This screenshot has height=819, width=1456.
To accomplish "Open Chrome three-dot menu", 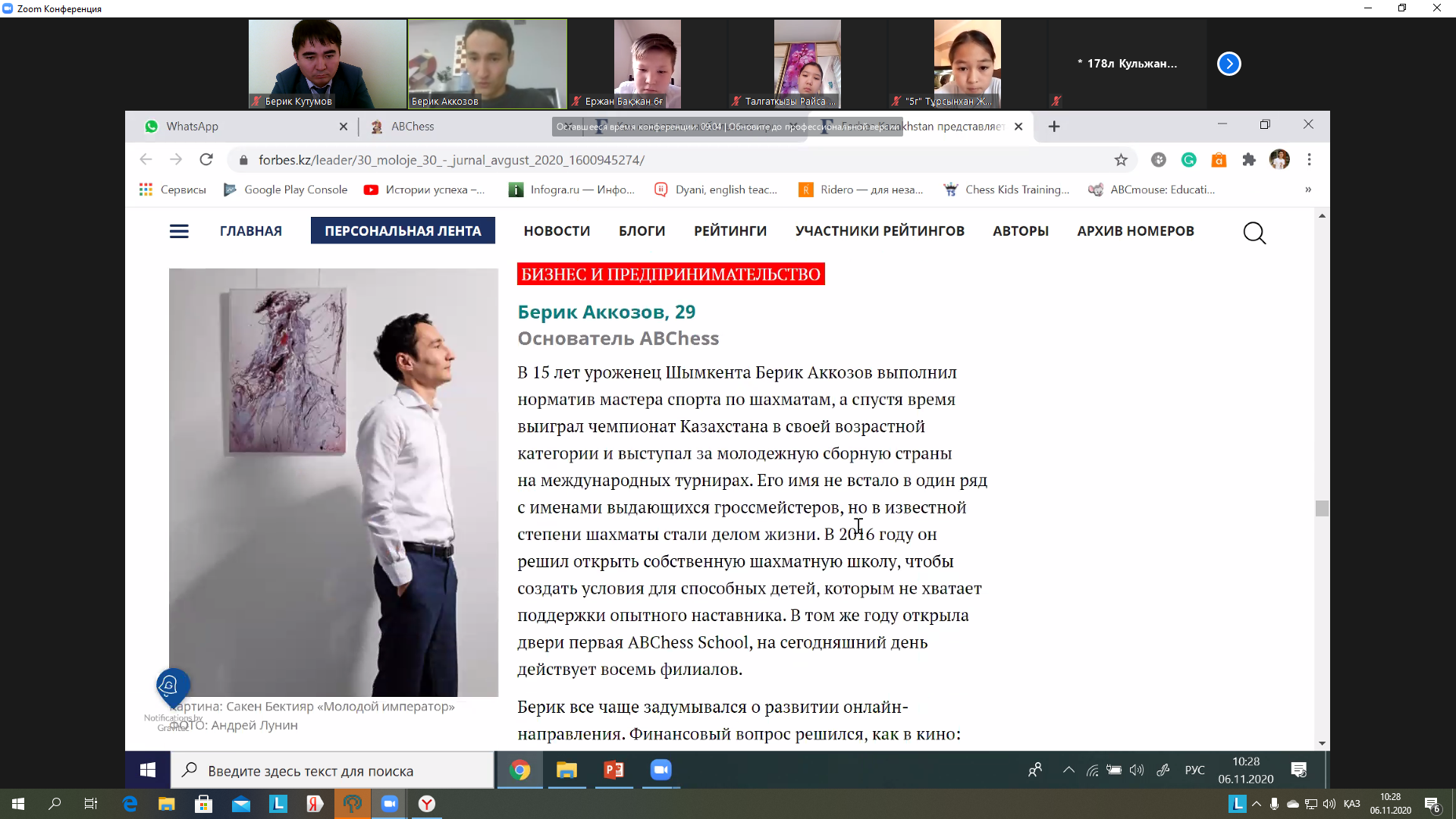I will coord(1309,160).
